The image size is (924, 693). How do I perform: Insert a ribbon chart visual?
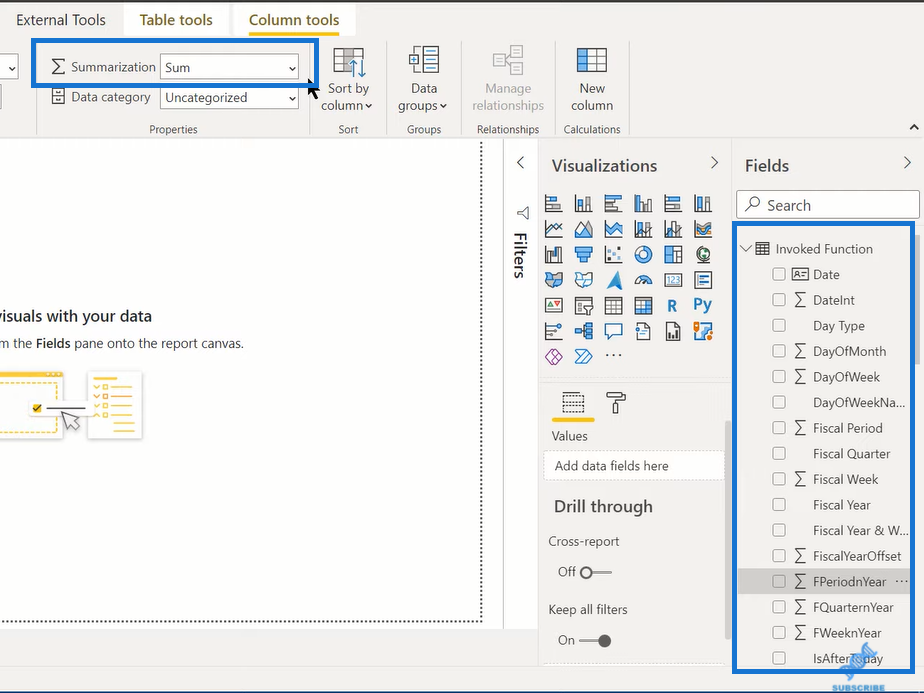tap(703, 229)
